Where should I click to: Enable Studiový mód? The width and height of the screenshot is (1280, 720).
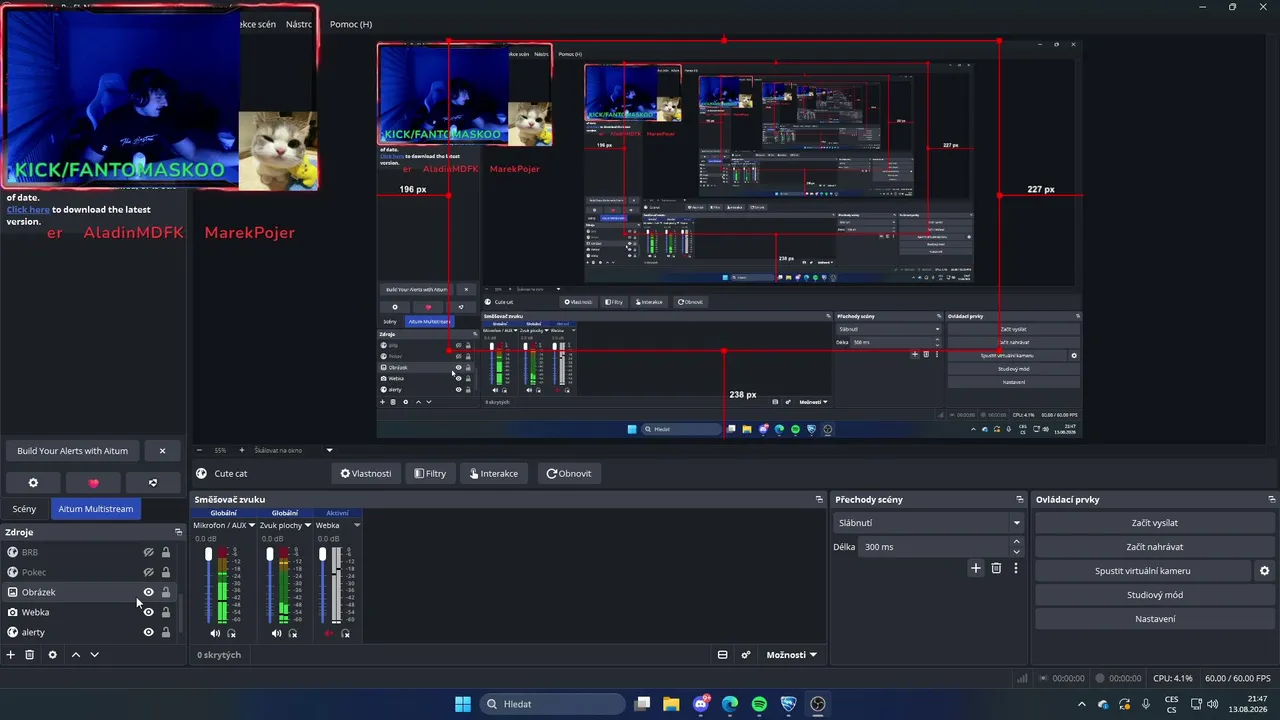(x=1155, y=595)
